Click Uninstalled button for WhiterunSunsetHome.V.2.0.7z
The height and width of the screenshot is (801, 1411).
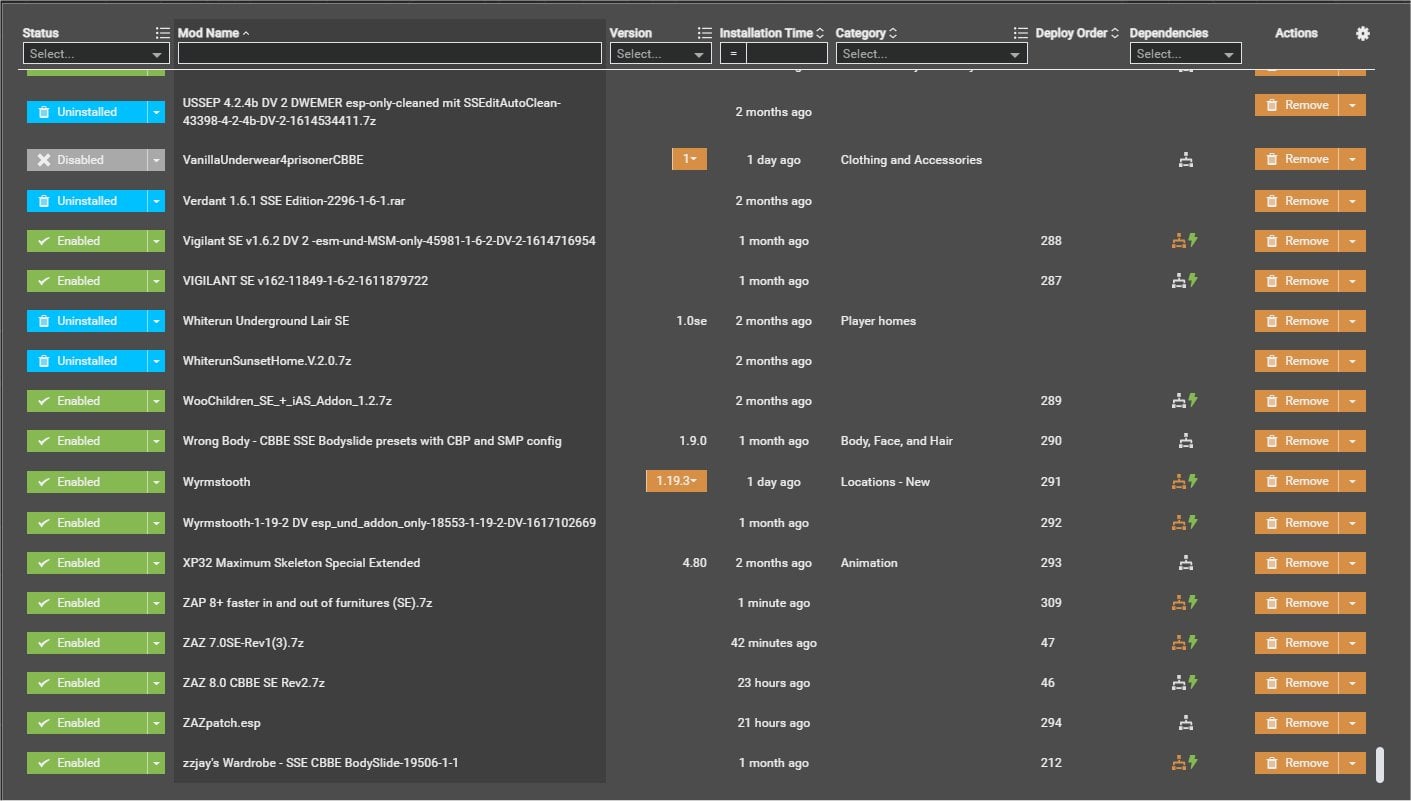point(86,361)
